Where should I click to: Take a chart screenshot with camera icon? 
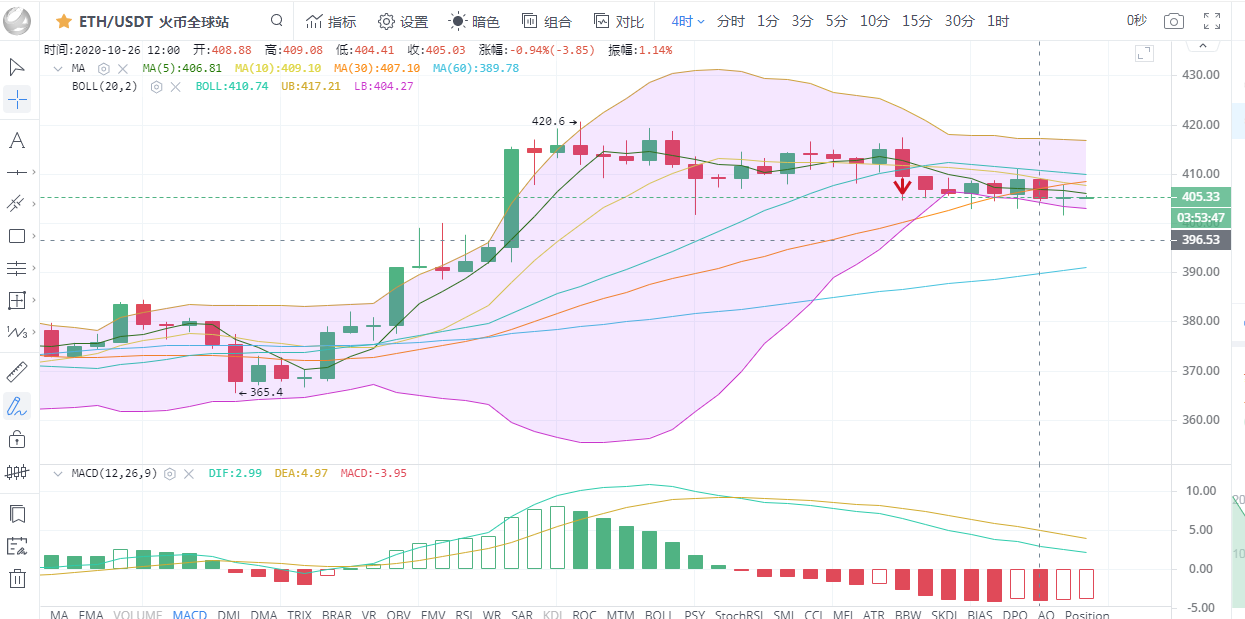tap(1174, 21)
